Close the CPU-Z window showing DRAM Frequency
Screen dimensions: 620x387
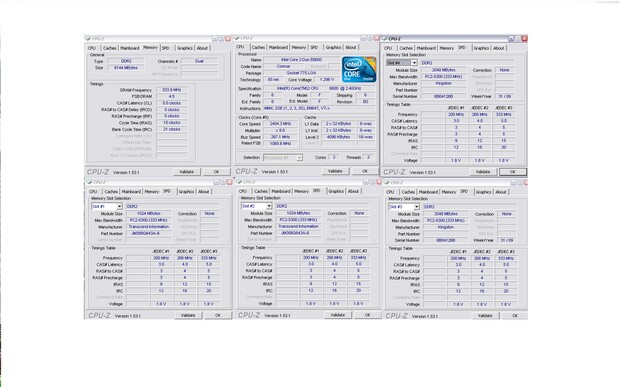pyautogui.click(x=228, y=39)
